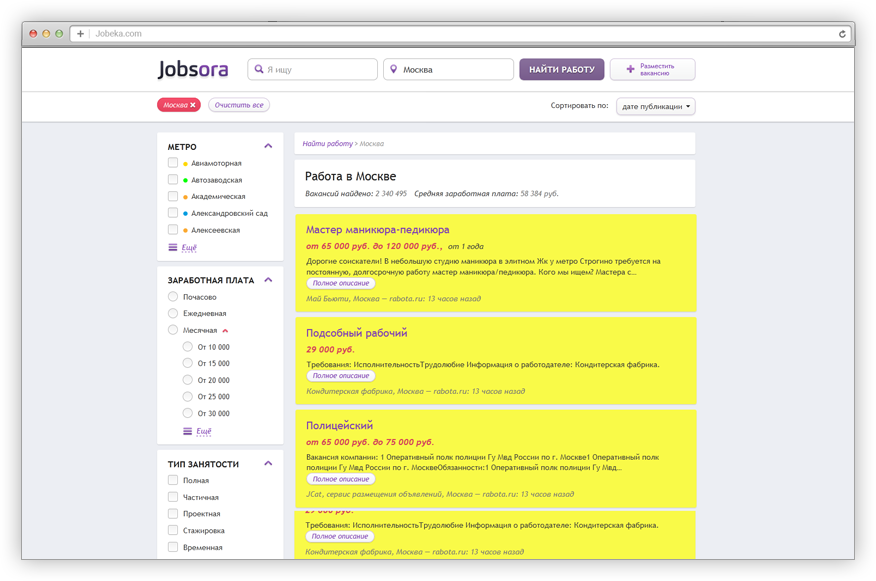The image size is (876, 581).
Task: Check the Алексеевская metro checkbox
Action: (173, 229)
